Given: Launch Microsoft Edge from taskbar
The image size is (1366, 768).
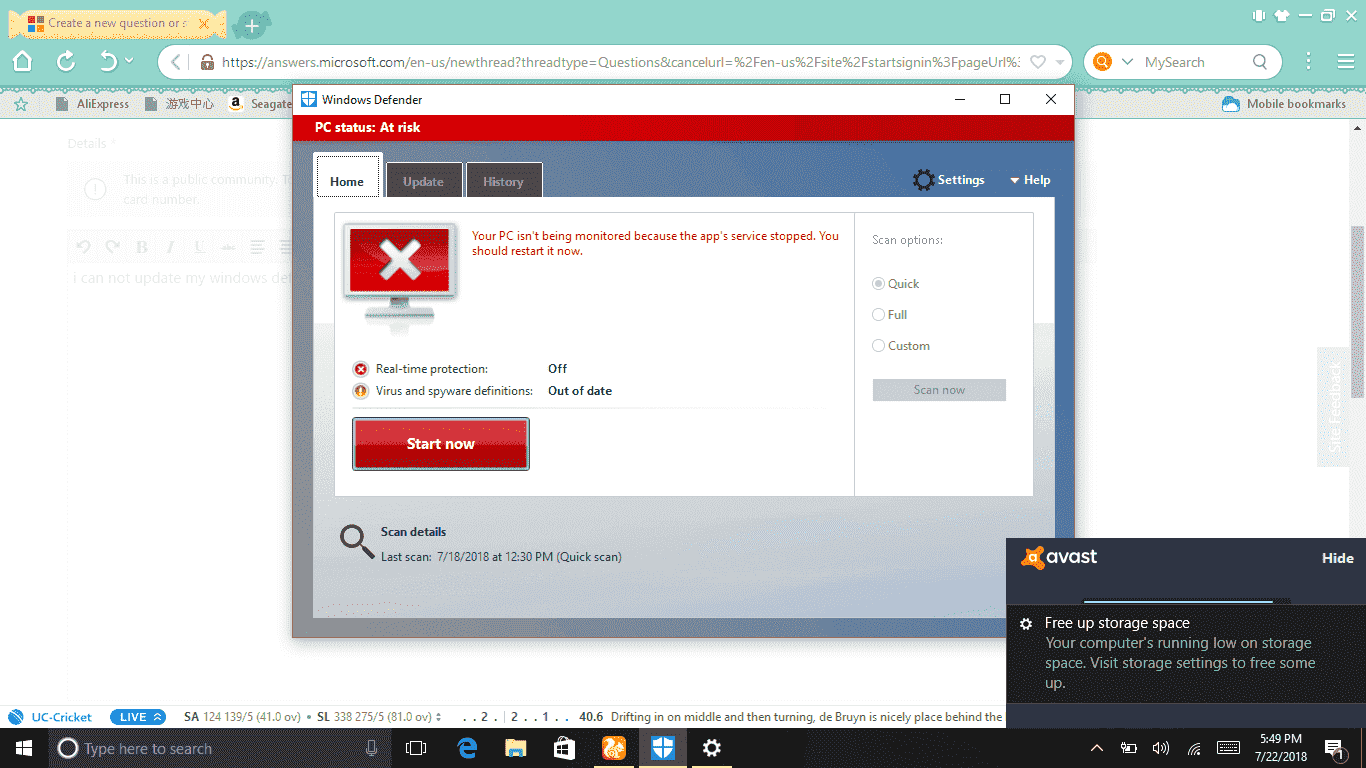Looking at the screenshot, I should (x=467, y=748).
